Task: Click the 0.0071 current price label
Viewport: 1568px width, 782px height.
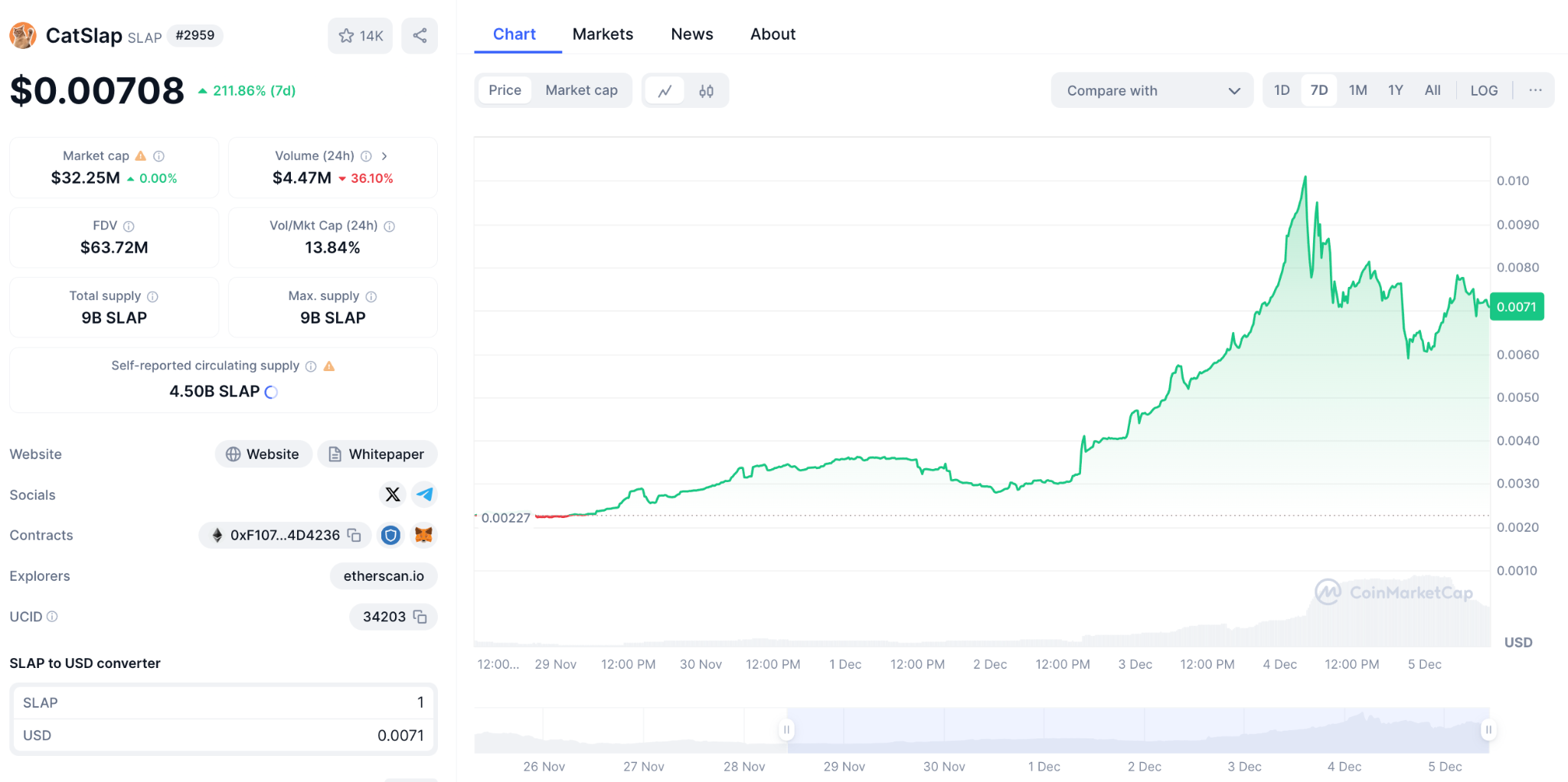Action: coord(1517,307)
